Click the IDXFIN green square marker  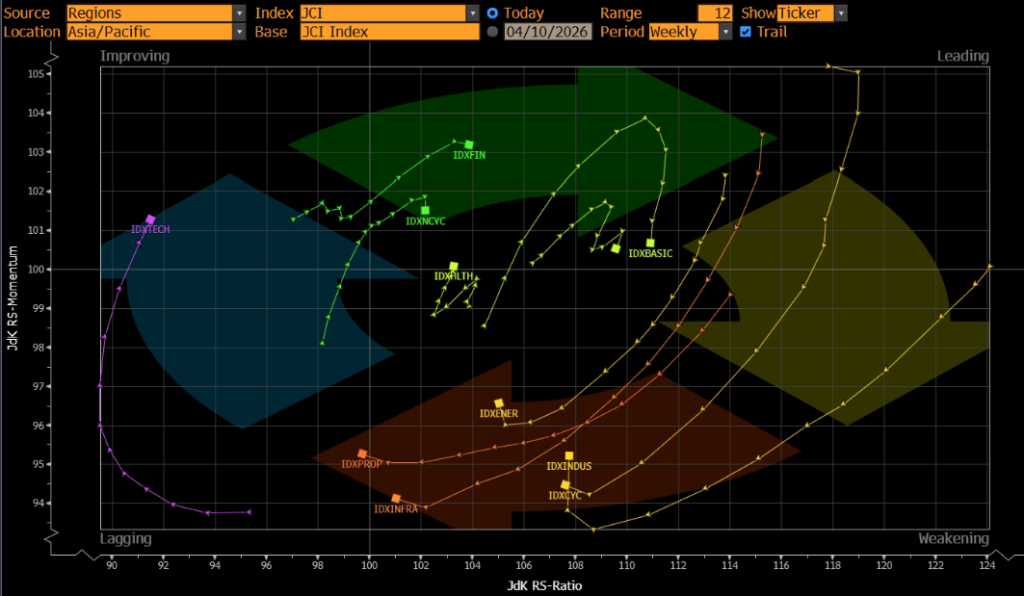point(469,145)
